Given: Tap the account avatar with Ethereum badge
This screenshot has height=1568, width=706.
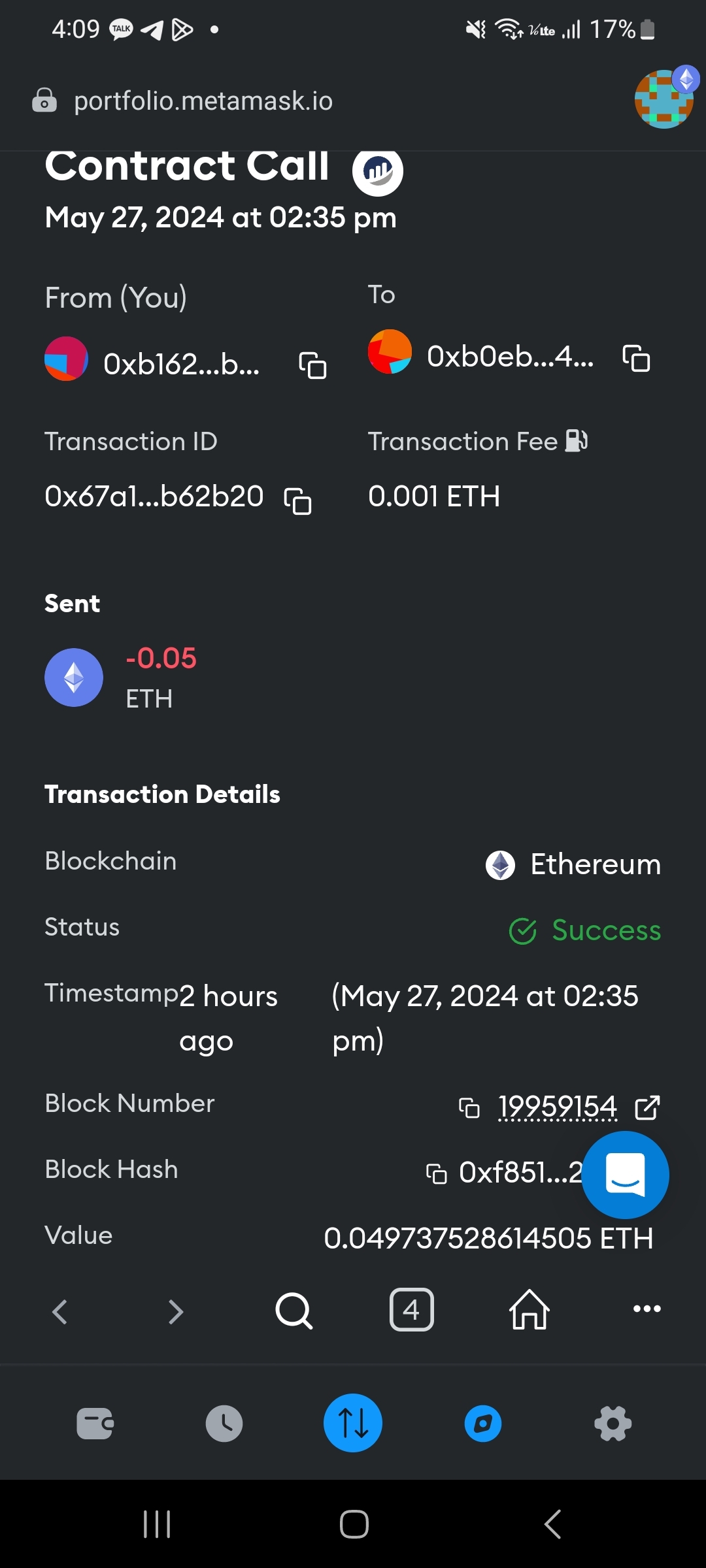Looking at the screenshot, I should click(665, 98).
